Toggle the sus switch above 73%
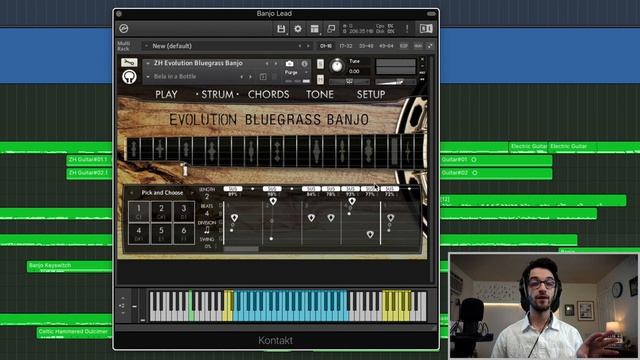The width and height of the screenshot is (640, 360). 390,189
